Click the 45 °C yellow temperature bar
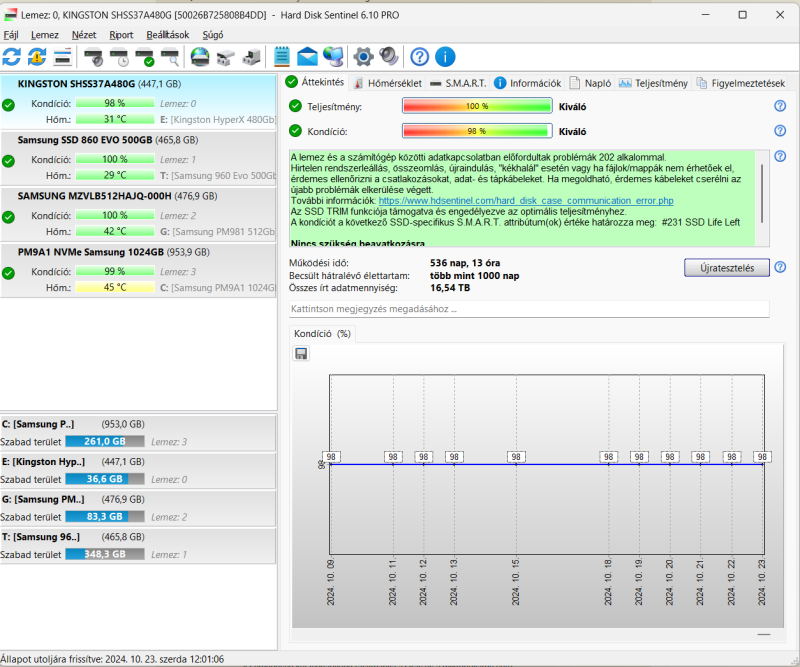 [x=115, y=287]
